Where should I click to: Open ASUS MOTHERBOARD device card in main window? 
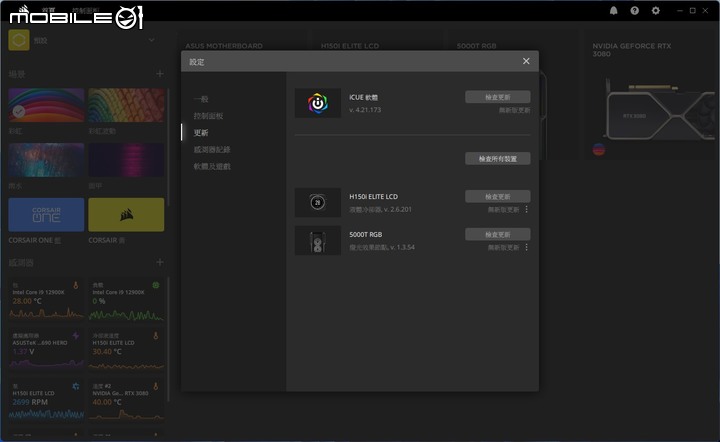pos(224,46)
